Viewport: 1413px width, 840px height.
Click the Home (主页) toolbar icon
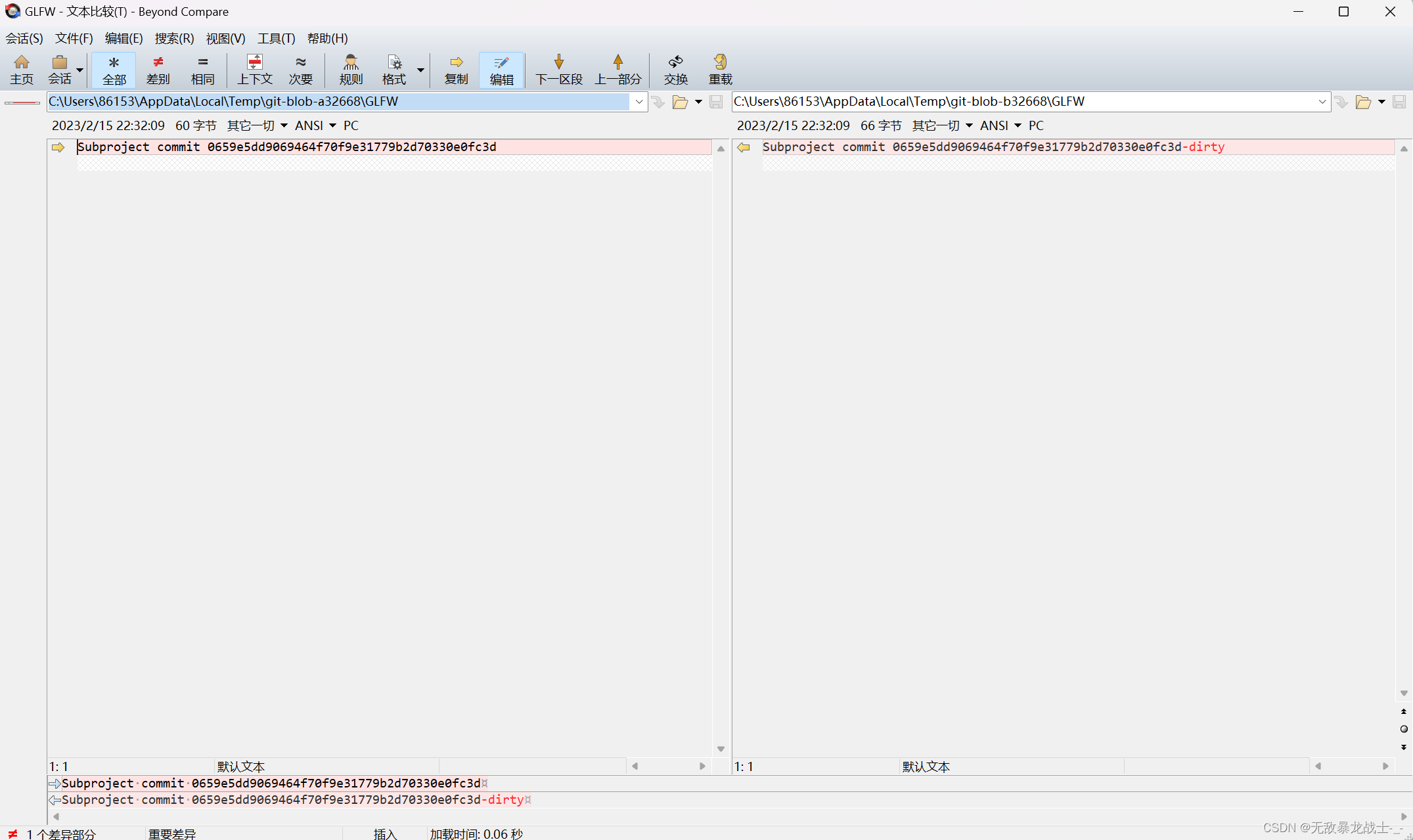(x=21, y=70)
